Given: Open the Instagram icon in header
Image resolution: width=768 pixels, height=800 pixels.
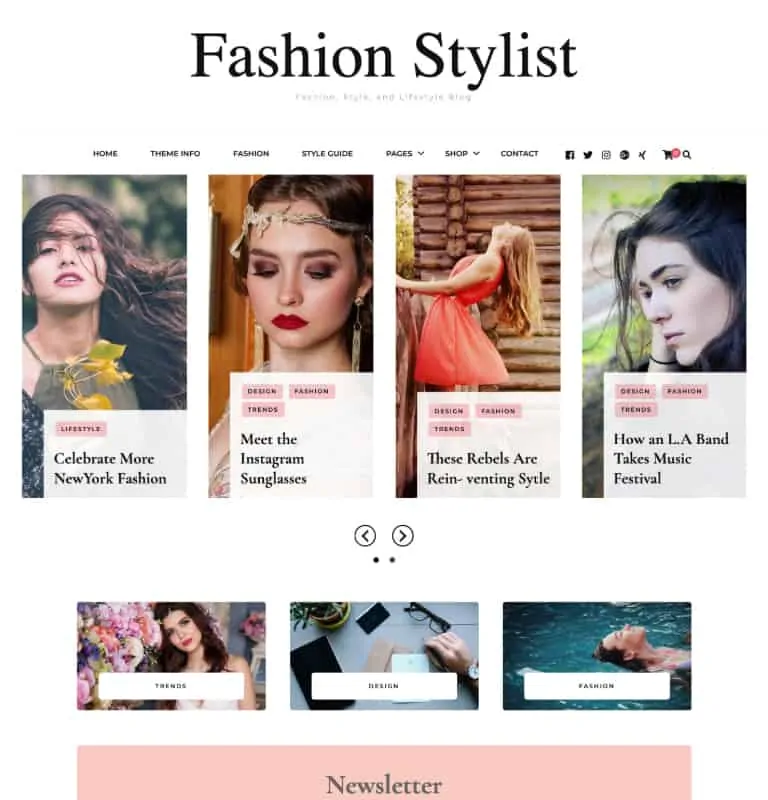Looking at the screenshot, I should [606, 155].
